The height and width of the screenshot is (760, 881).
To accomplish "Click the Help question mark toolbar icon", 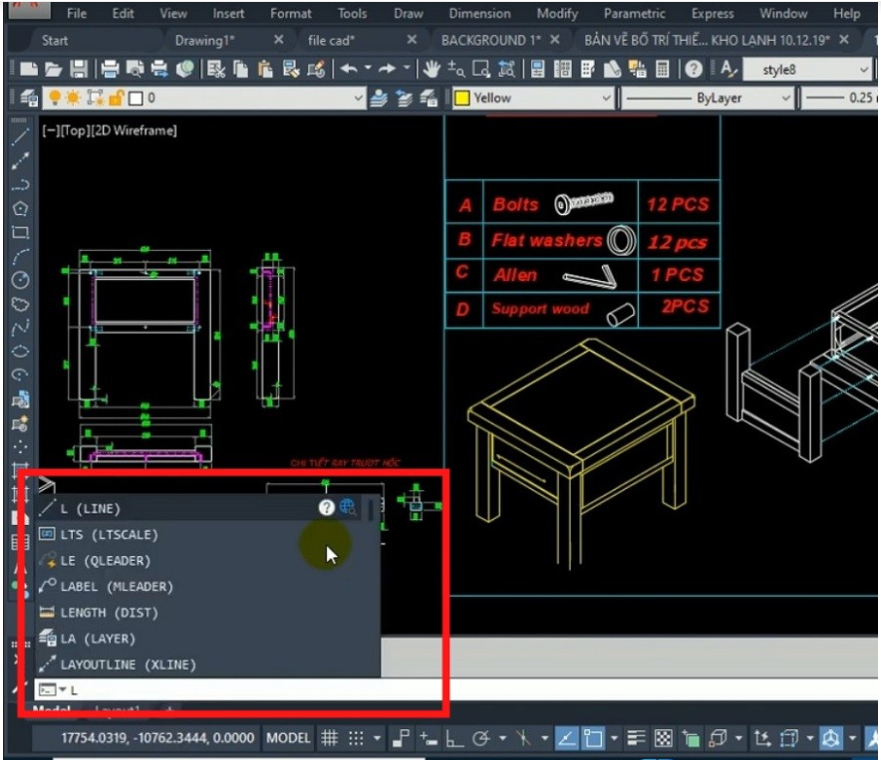I will click(693, 69).
